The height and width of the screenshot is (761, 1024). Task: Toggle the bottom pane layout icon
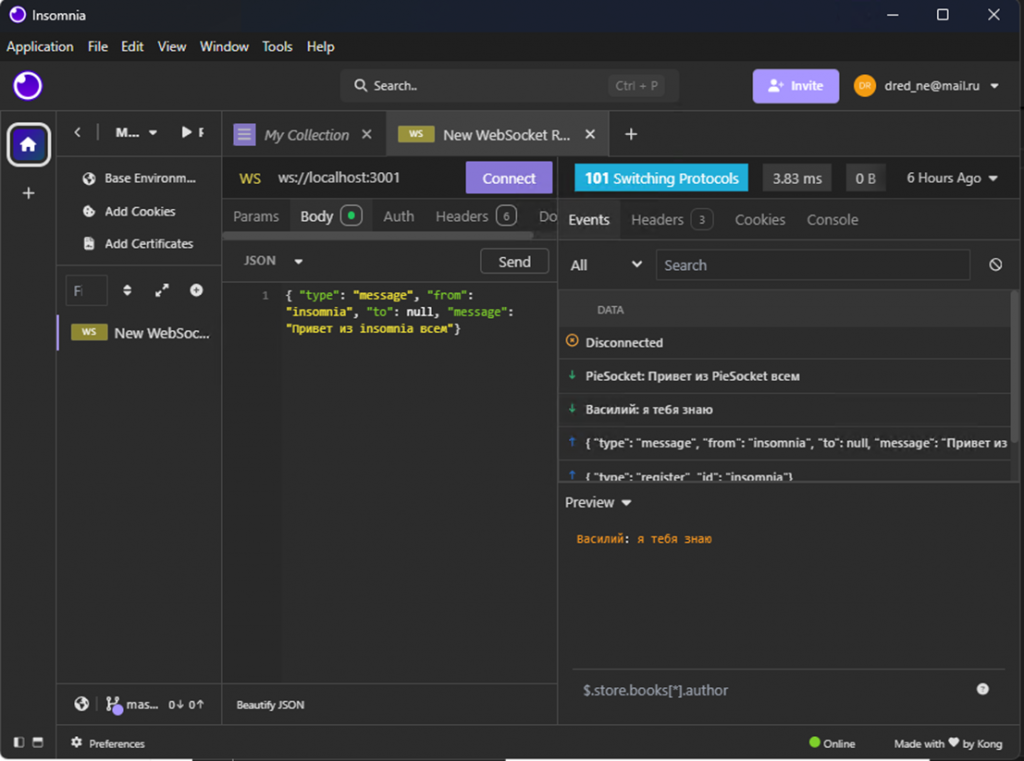(x=38, y=742)
